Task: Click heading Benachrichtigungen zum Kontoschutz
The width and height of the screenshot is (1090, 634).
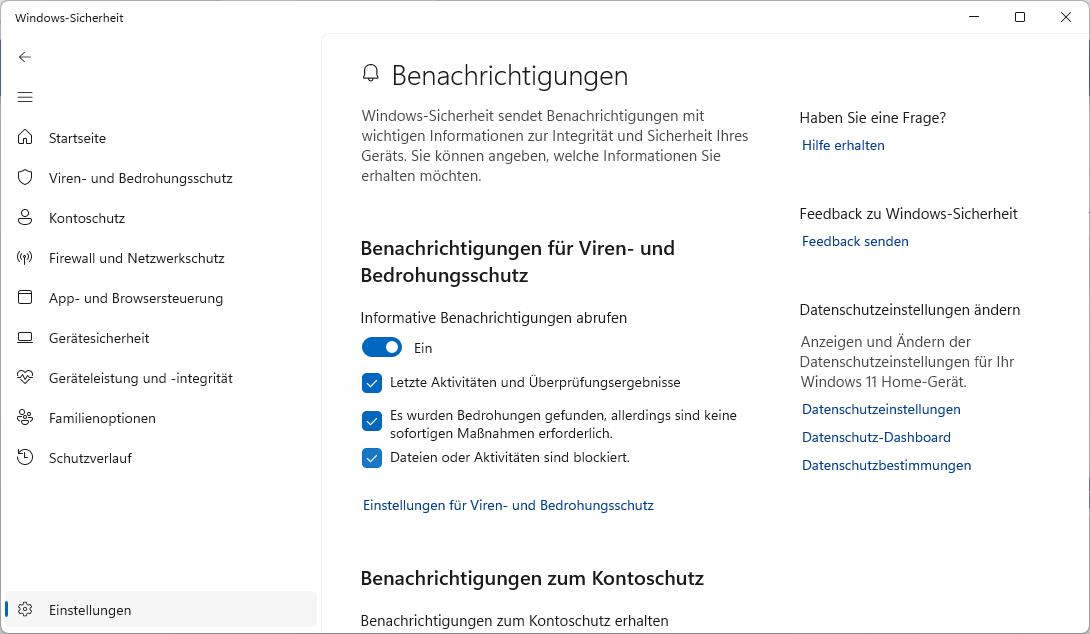Action: pyautogui.click(x=532, y=578)
